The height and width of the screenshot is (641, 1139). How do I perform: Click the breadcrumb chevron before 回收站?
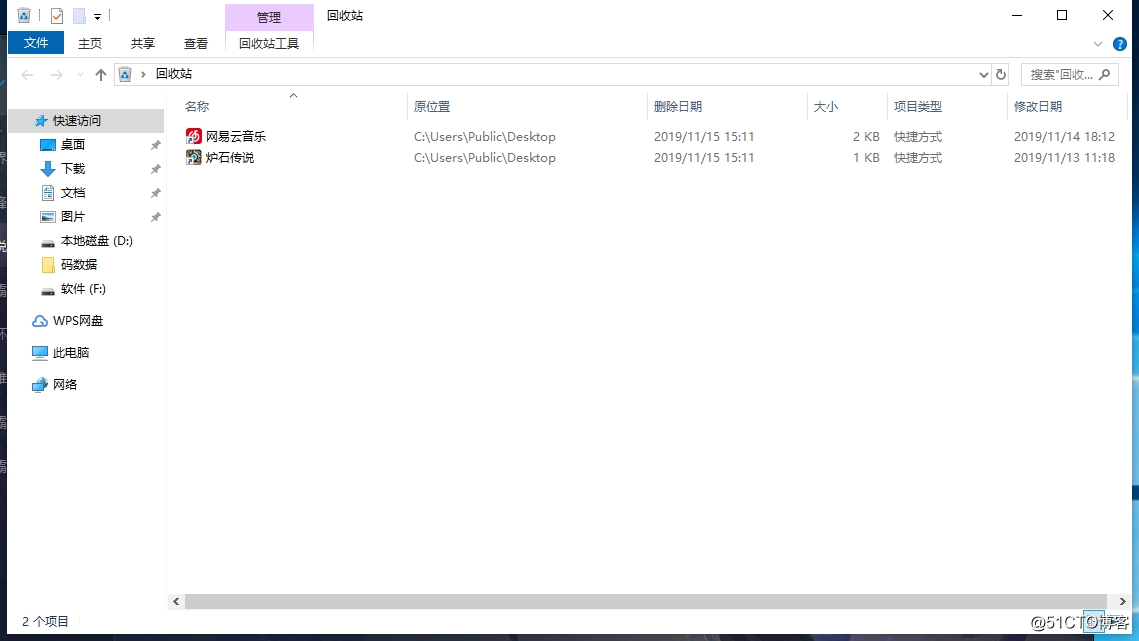coord(143,74)
